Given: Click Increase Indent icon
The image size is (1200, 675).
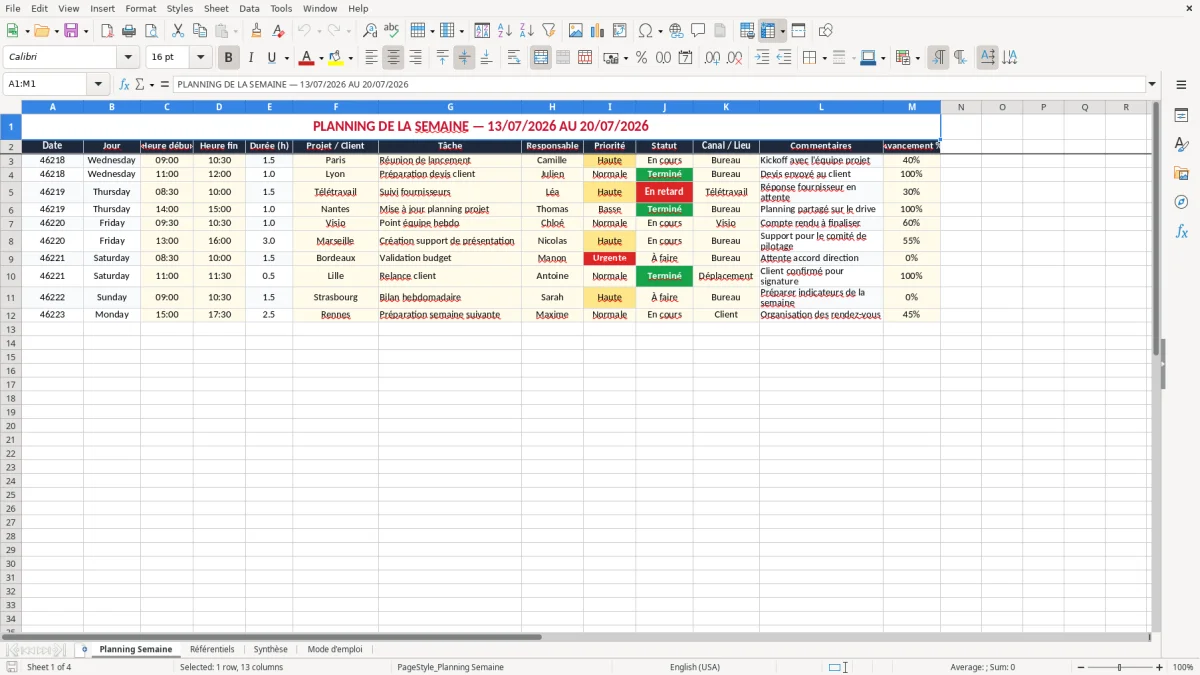Looking at the screenshot, I should [762, 58].
